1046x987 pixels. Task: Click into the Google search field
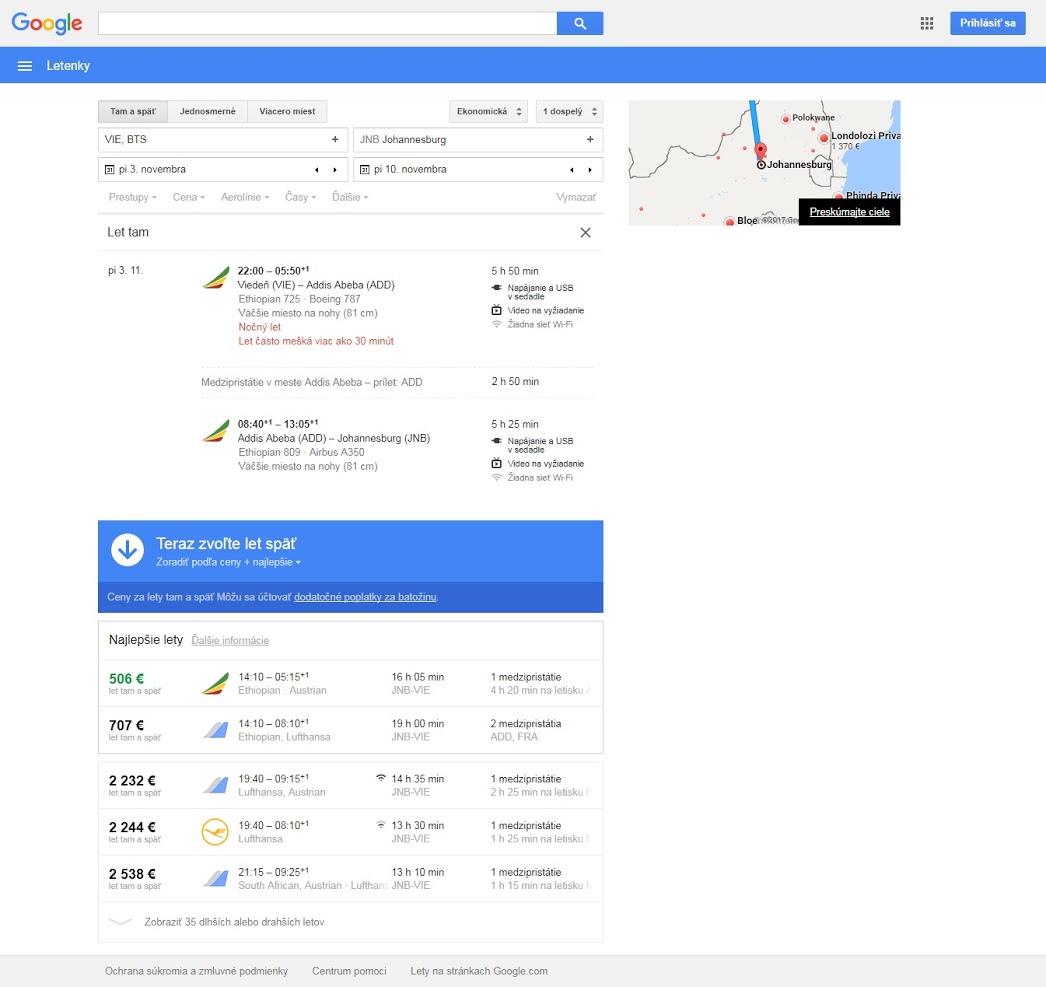(x=328, y=23)
